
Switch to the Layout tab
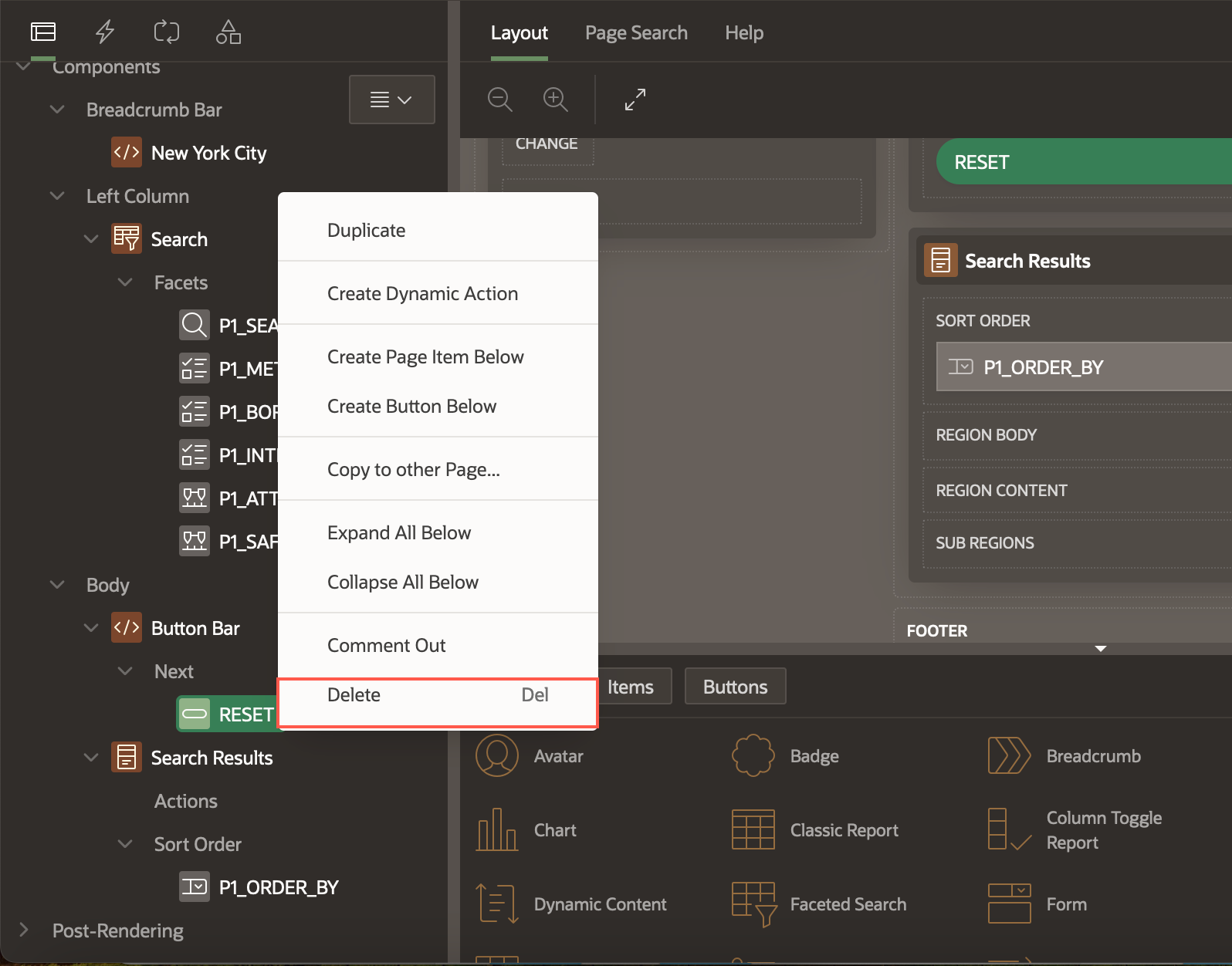[520, 33]
